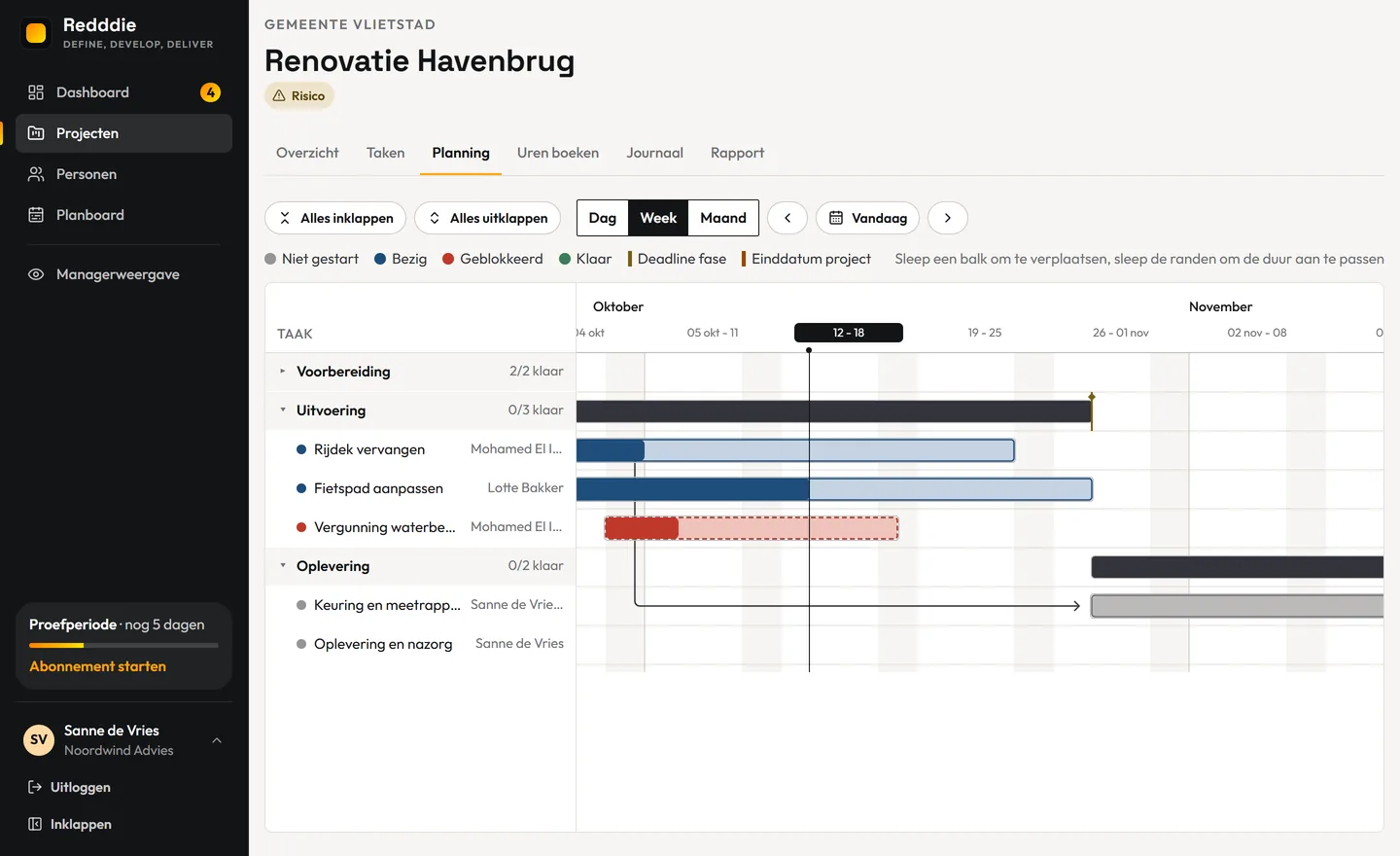This screenshot has height=856, width=1400.
Task: Collapse the Uitvoering phase row
Action: pos(283,410)
